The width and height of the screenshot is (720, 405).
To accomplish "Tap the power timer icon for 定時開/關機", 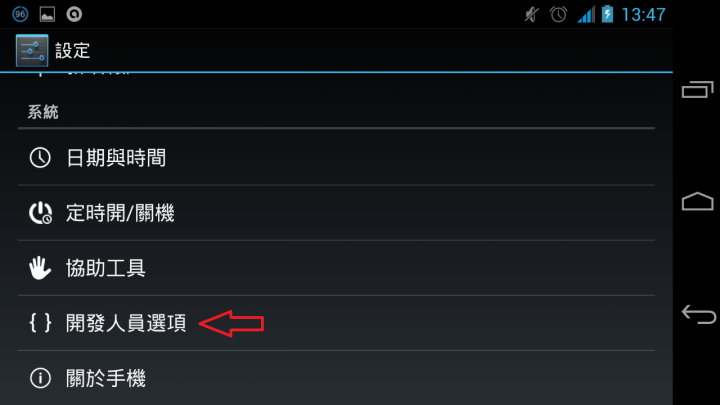I will pyautogui.click(x=40, y=213).
